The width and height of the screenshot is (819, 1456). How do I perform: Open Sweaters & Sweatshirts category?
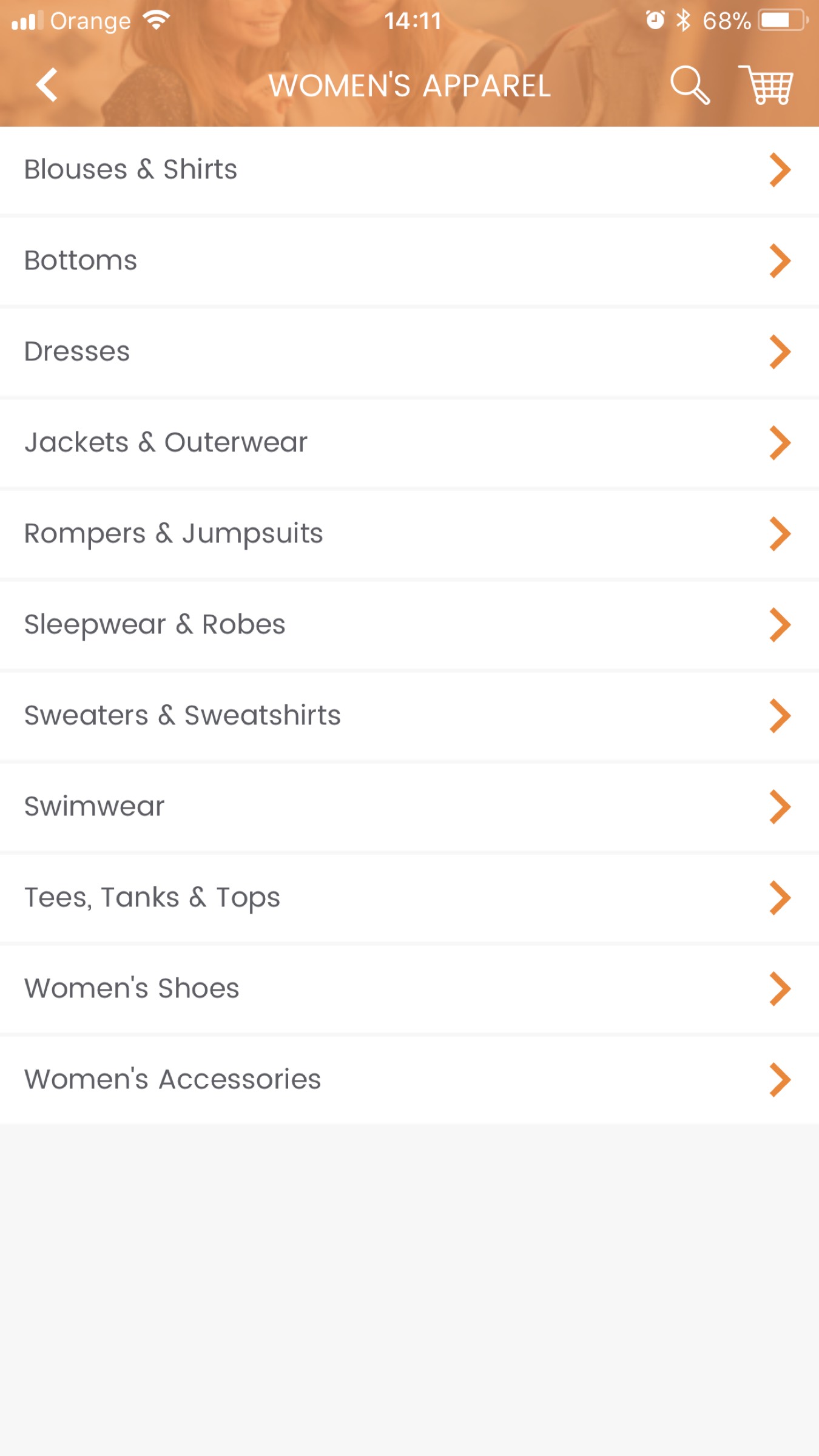coord(409,716)
